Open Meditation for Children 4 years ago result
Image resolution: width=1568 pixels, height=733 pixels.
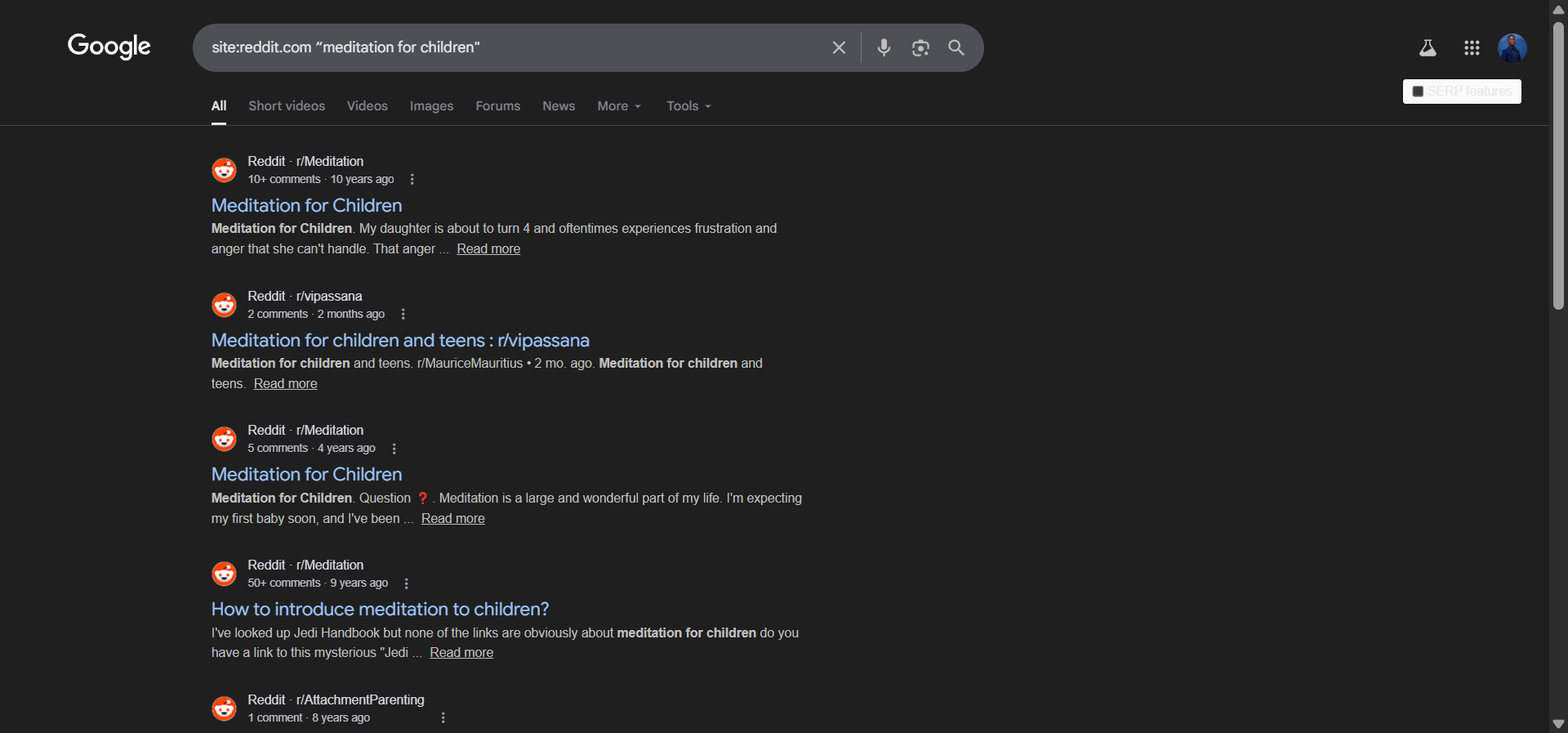(306, 474)
